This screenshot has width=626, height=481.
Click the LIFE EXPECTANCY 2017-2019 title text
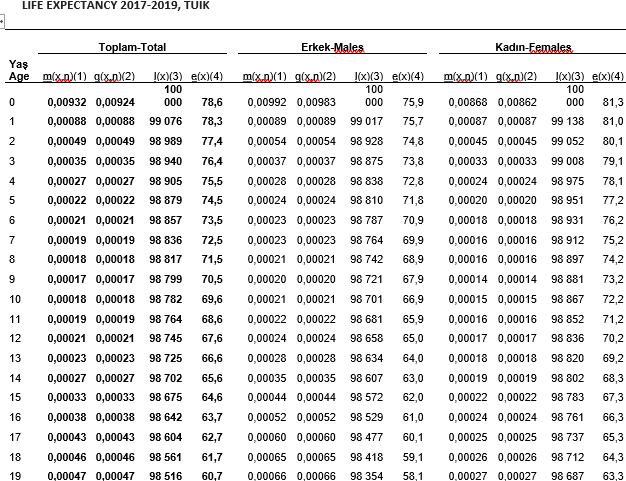tap(115, 6)
